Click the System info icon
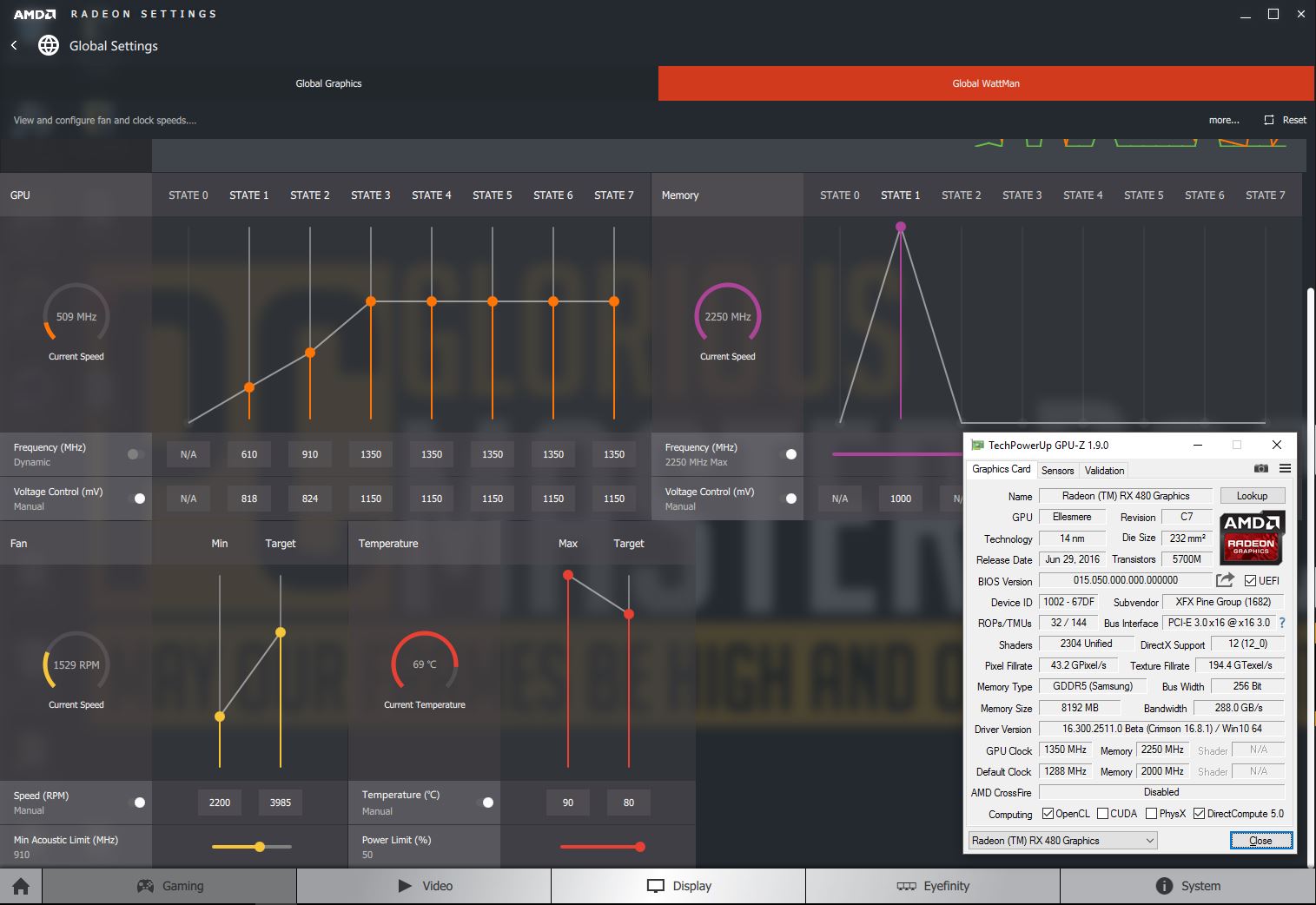This screenshot has width=1316, height=905. (x=1164, y=886)
